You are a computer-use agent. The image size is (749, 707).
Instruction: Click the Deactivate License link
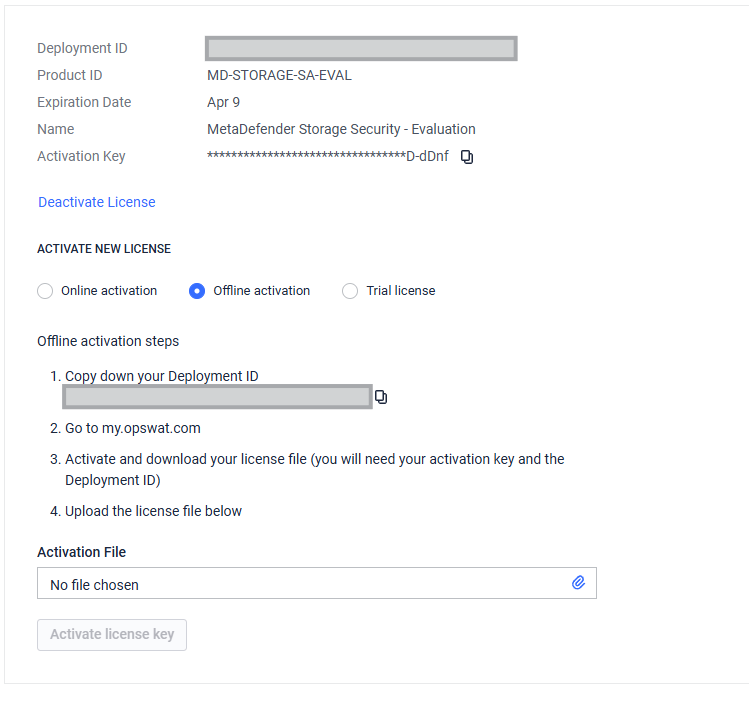(x=97, y=202)
